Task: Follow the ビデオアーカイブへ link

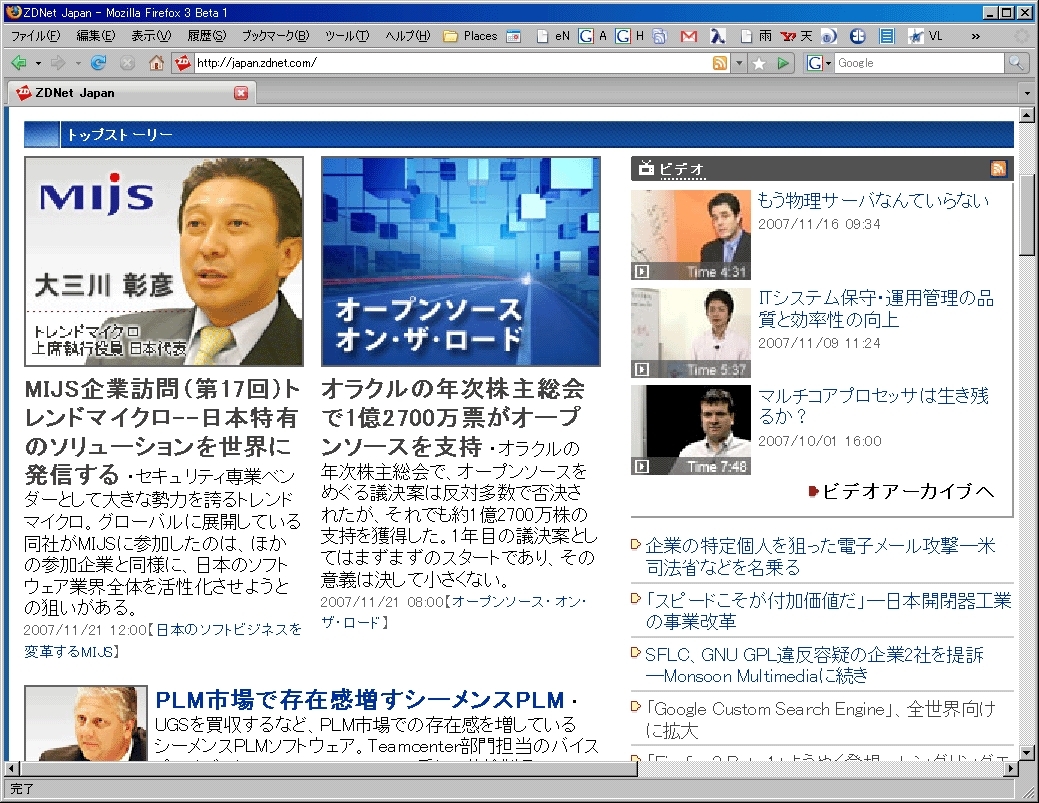Action: coord(908,491)
